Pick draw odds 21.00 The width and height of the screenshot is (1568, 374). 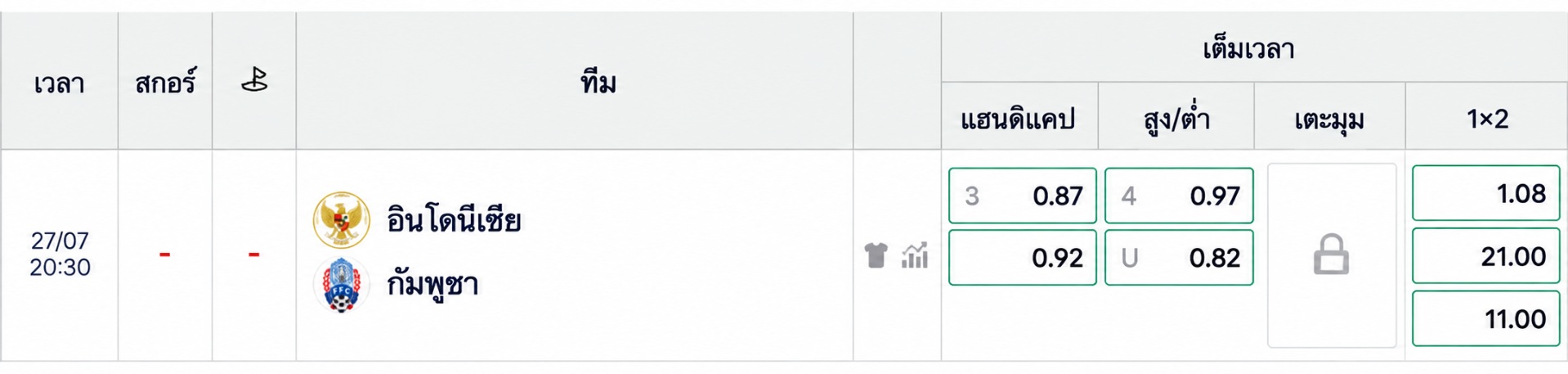[1486, 256]
